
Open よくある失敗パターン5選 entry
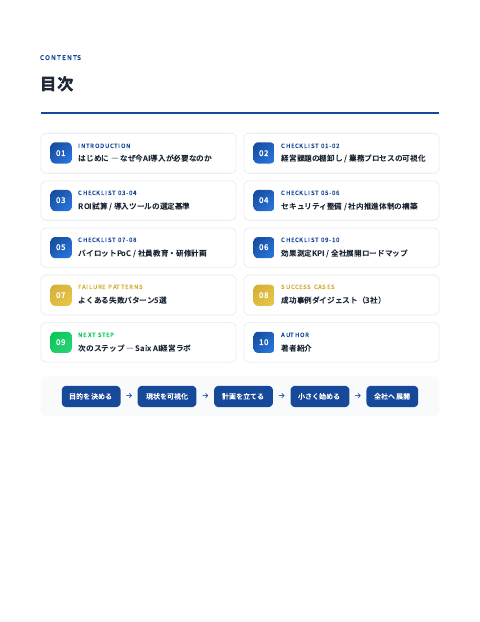tap(138, 295)
